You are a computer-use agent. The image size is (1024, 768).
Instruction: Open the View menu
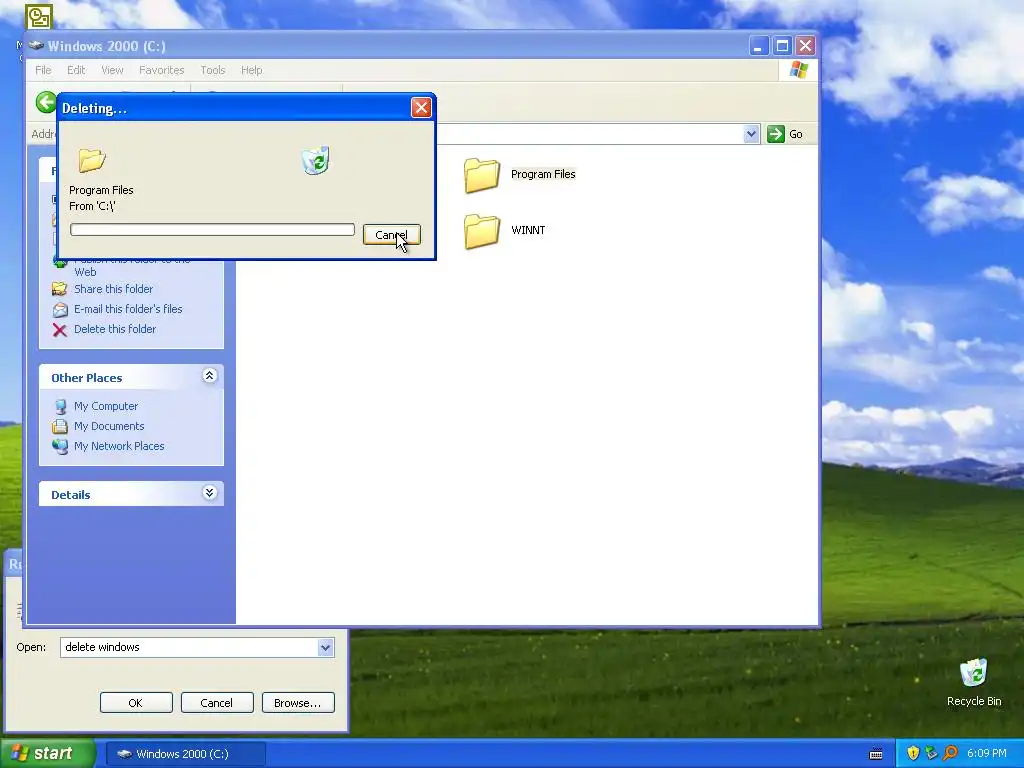tap(112, 70)
